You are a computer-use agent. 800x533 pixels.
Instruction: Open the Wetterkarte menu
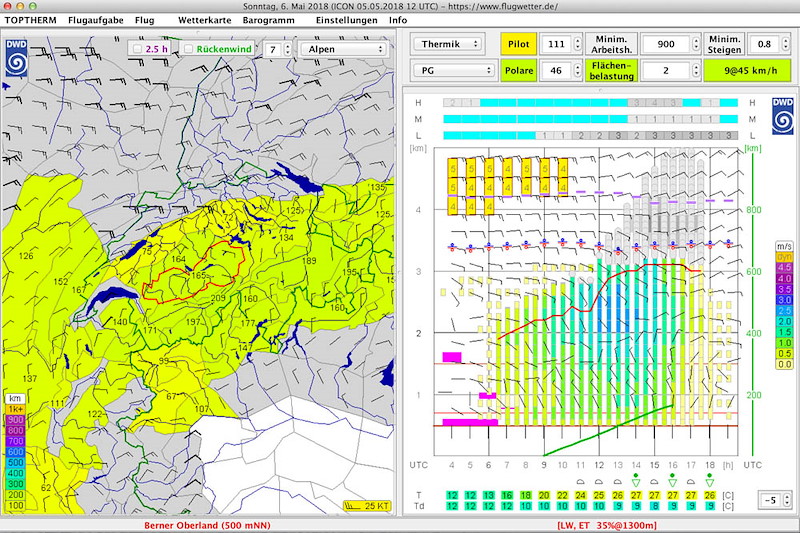click(x=204, y=20)
